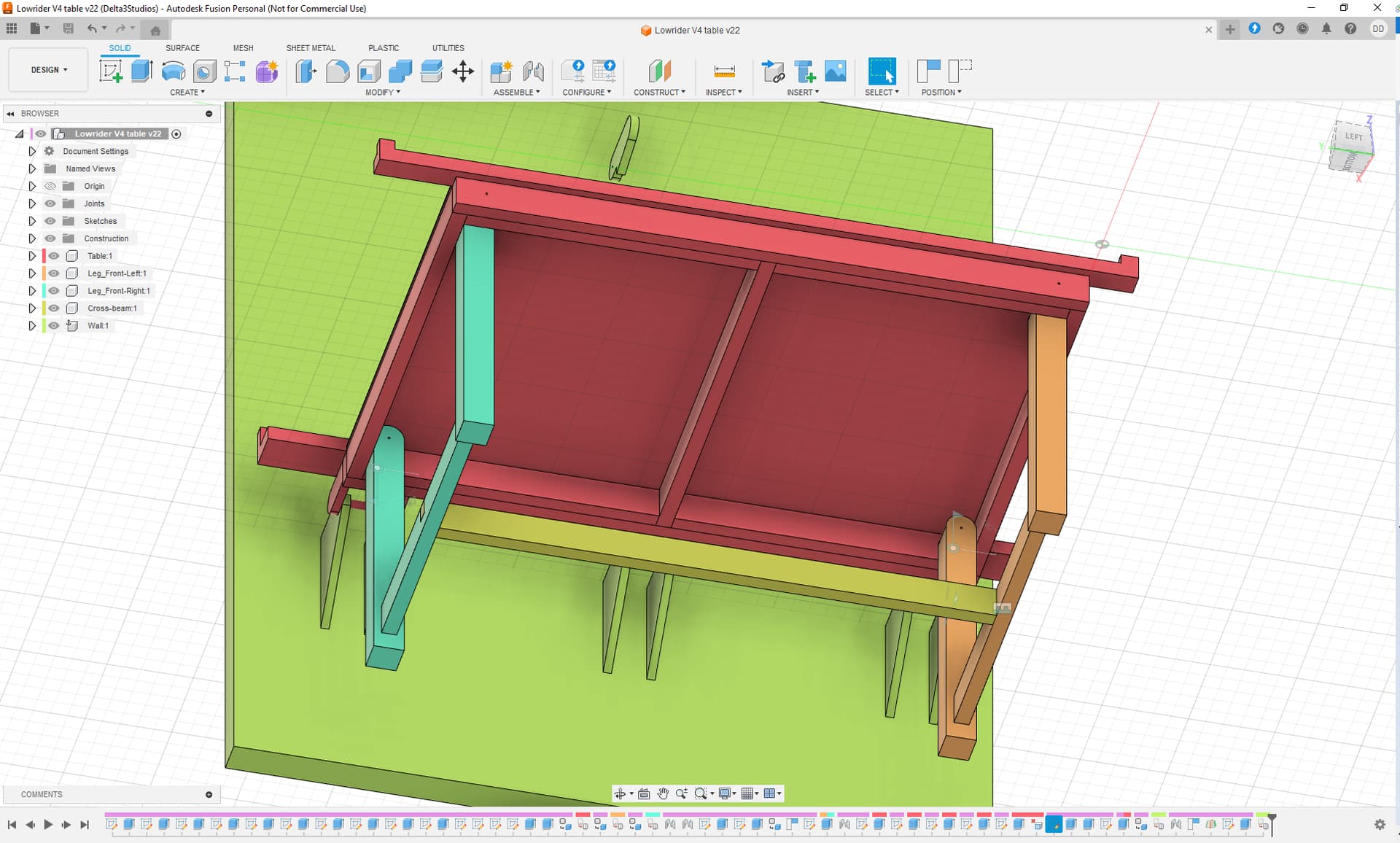Play the design timeline
Screen dimensions: 1400x843
(x=48, y=825)
